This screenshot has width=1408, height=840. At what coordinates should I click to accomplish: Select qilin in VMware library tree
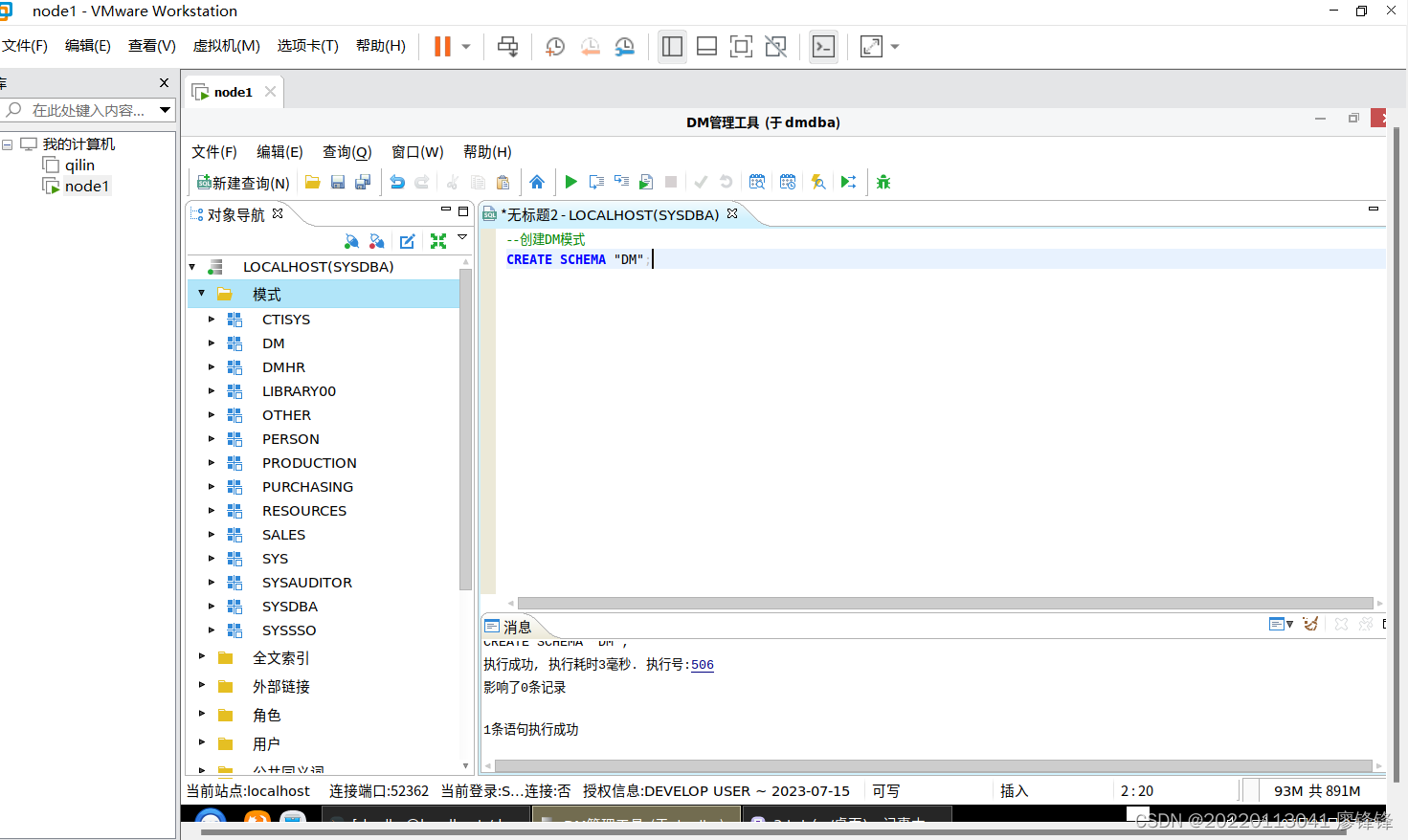click(79, 165)
